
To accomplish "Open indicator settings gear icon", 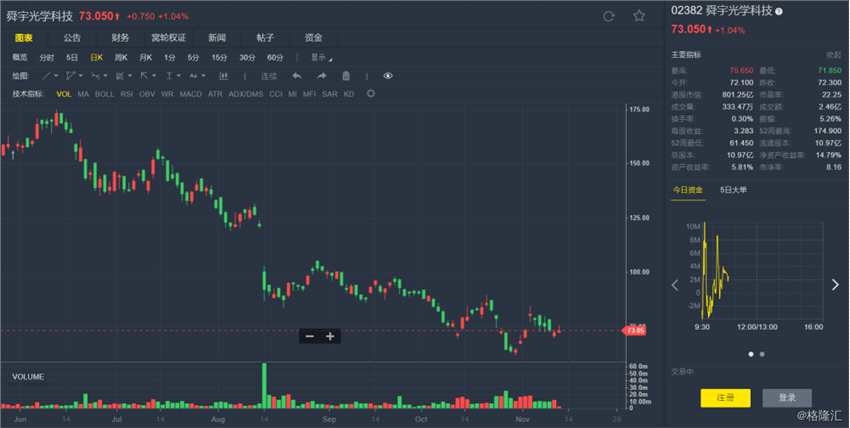I will point(371,94).
